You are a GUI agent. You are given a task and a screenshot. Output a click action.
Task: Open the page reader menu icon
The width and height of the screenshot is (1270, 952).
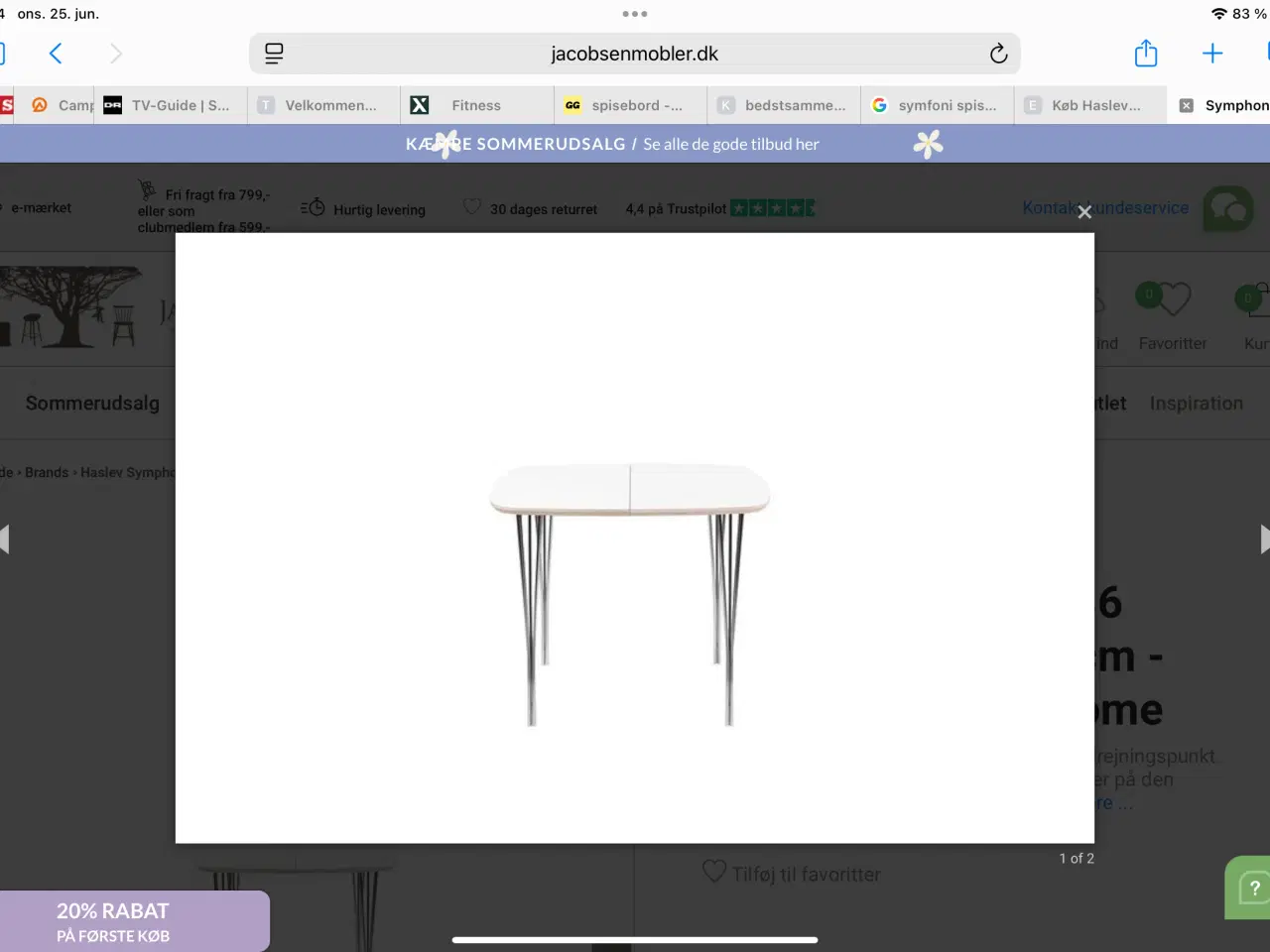(274, 54)
